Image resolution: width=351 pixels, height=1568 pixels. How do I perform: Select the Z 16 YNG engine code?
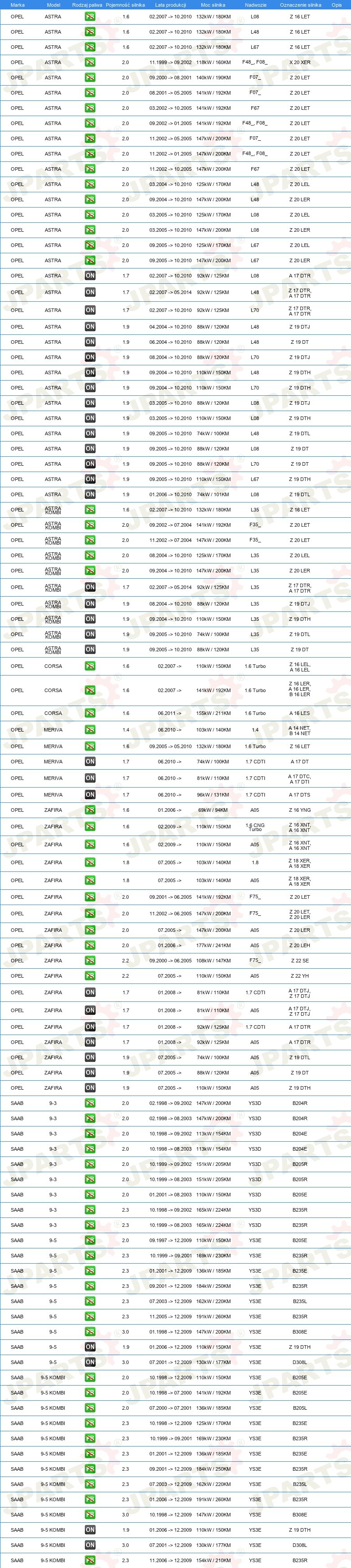click(299, 810)
